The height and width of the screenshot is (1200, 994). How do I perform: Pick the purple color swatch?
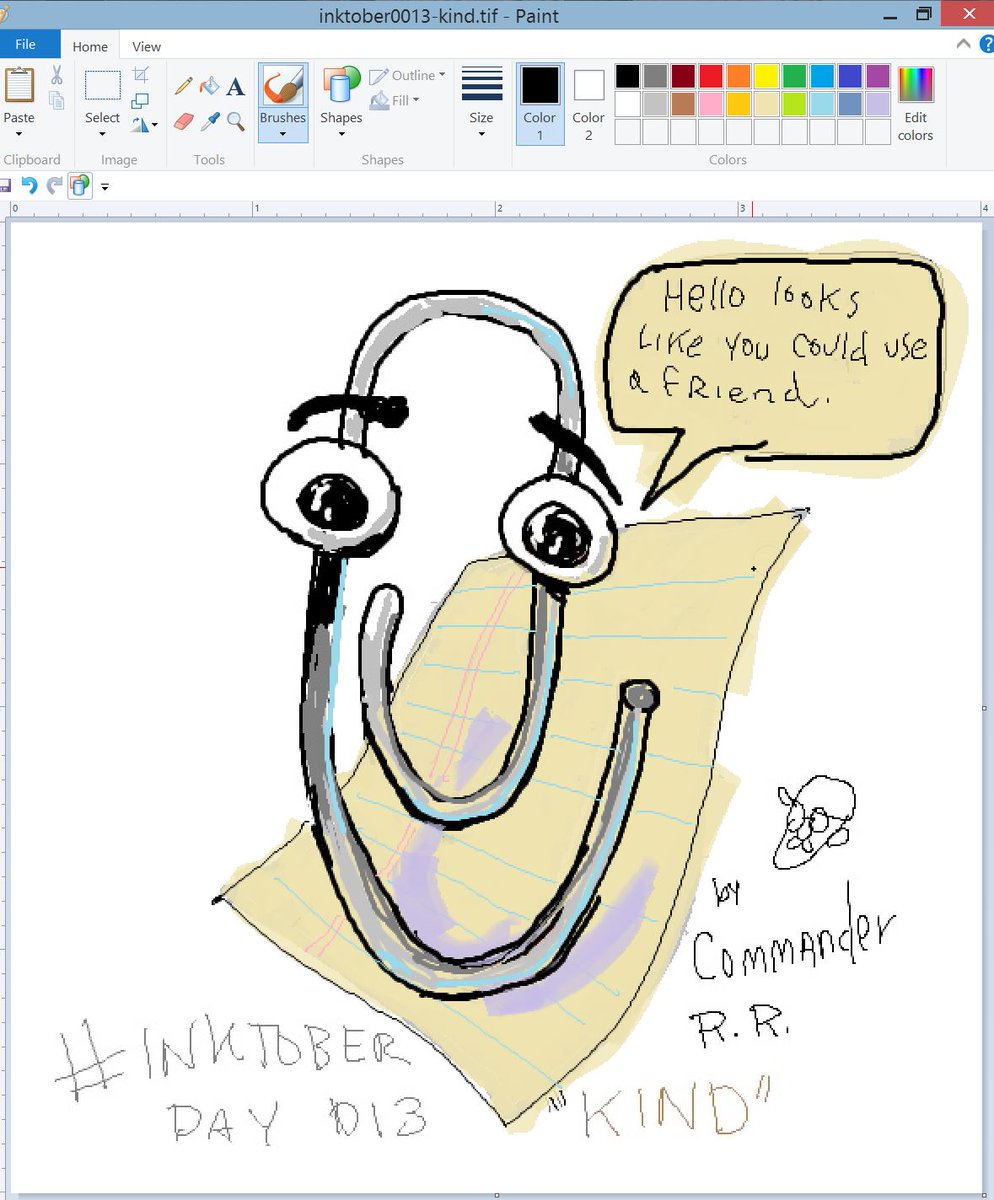tap(878, 76)
